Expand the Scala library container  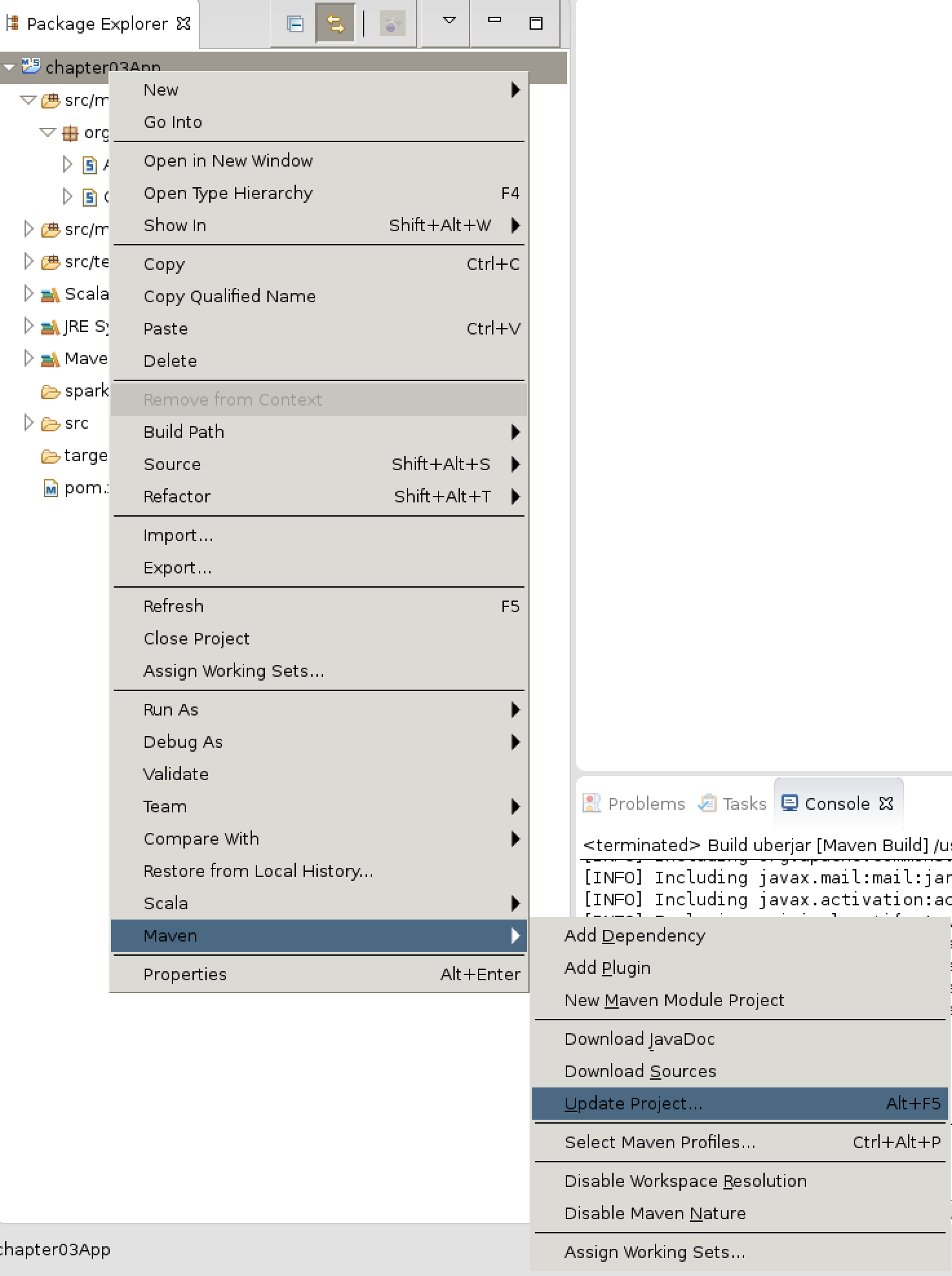tap(28, 293)
